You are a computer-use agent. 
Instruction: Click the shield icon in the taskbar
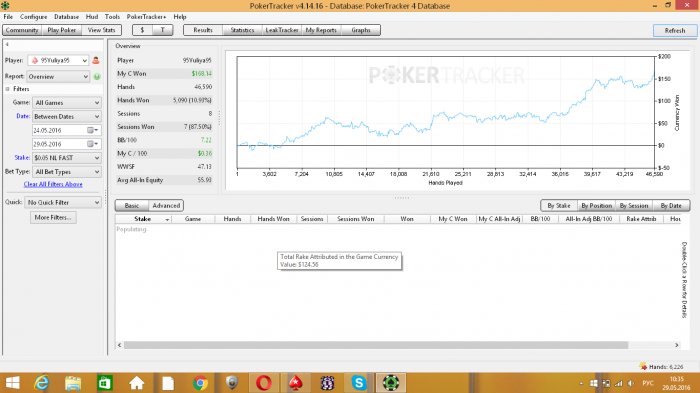point(231,383)
